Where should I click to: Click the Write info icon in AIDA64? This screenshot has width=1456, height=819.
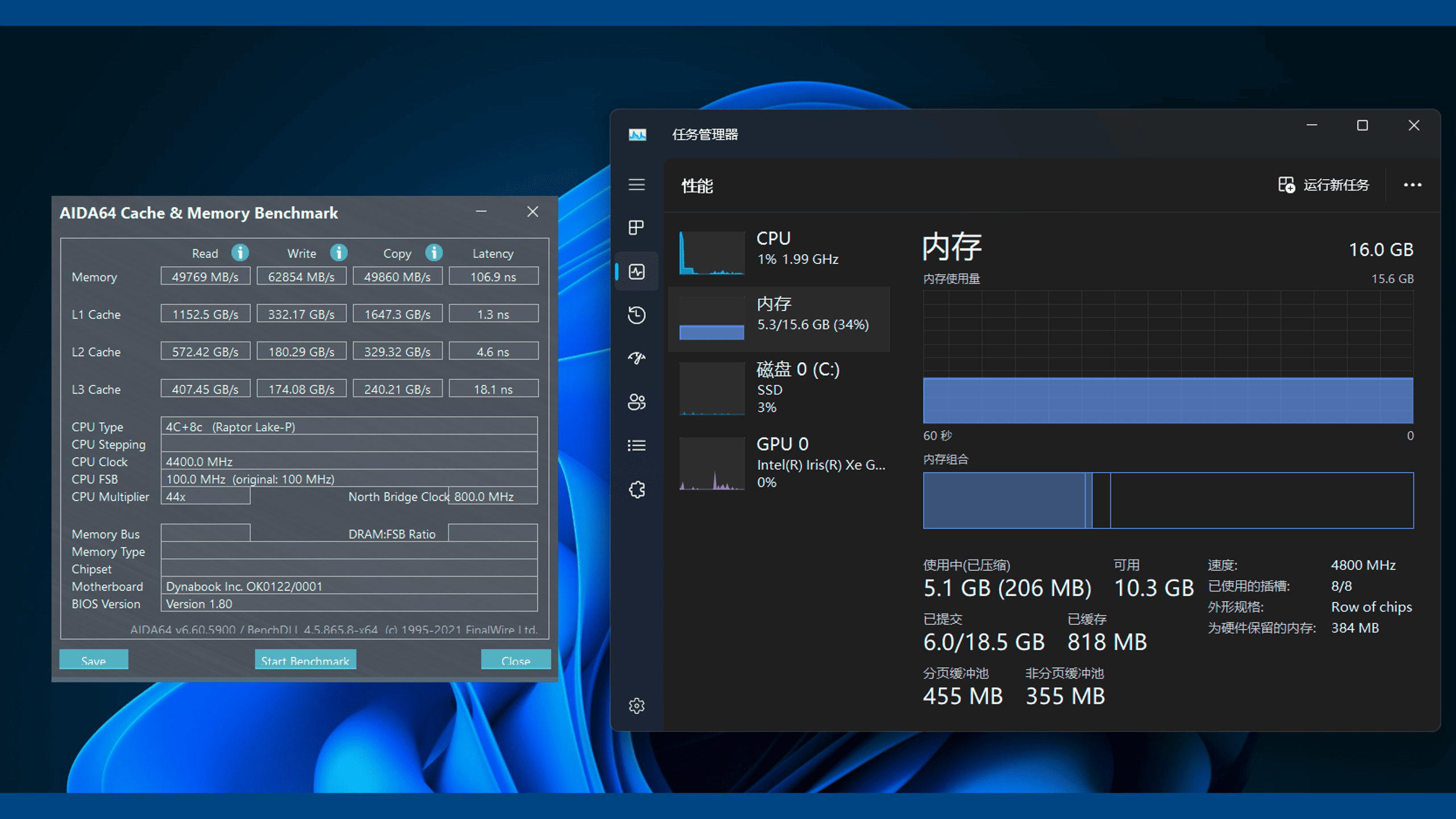pyautogui.click(x=339, y=253)
